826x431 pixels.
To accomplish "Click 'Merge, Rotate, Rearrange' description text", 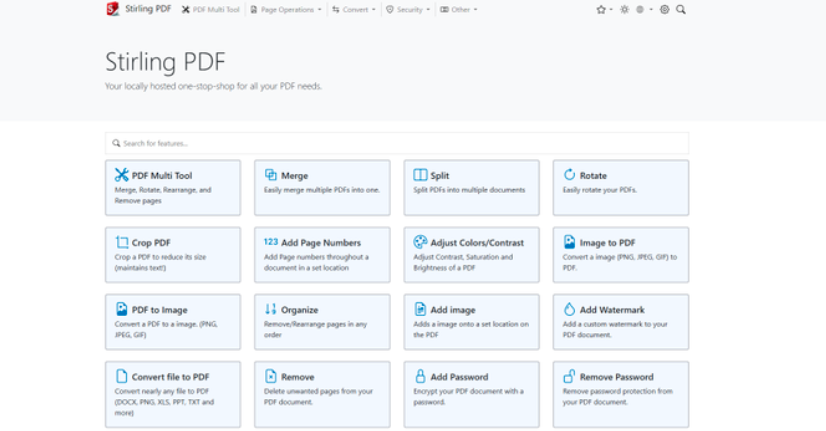I will (x=163, y=195).
